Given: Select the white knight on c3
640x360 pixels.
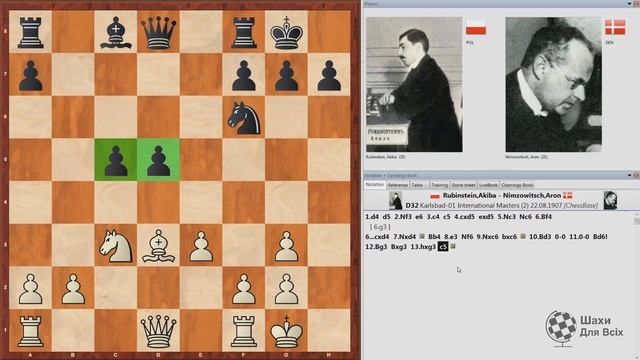Looking at the screenshot, I should tap(116, 245).
